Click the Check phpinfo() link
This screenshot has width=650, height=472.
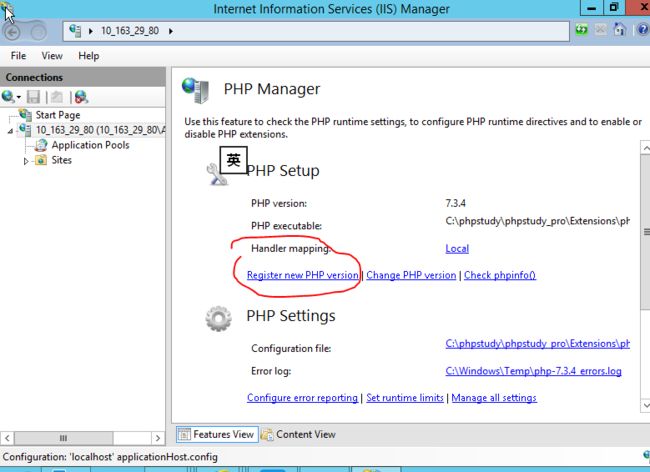tap(500, 275)
